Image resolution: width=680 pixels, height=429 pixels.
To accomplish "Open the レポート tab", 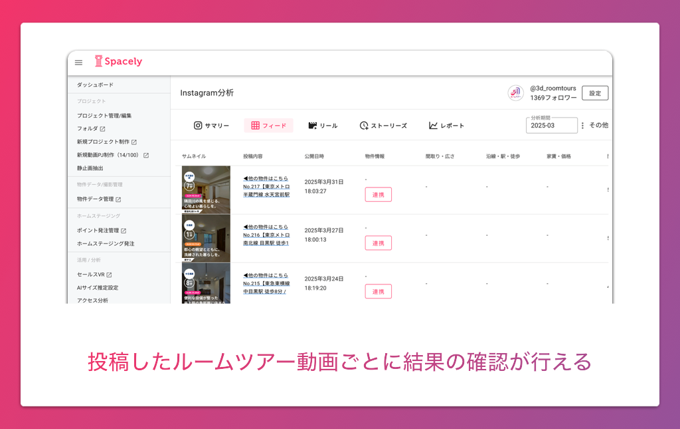I will click(446, 126).
